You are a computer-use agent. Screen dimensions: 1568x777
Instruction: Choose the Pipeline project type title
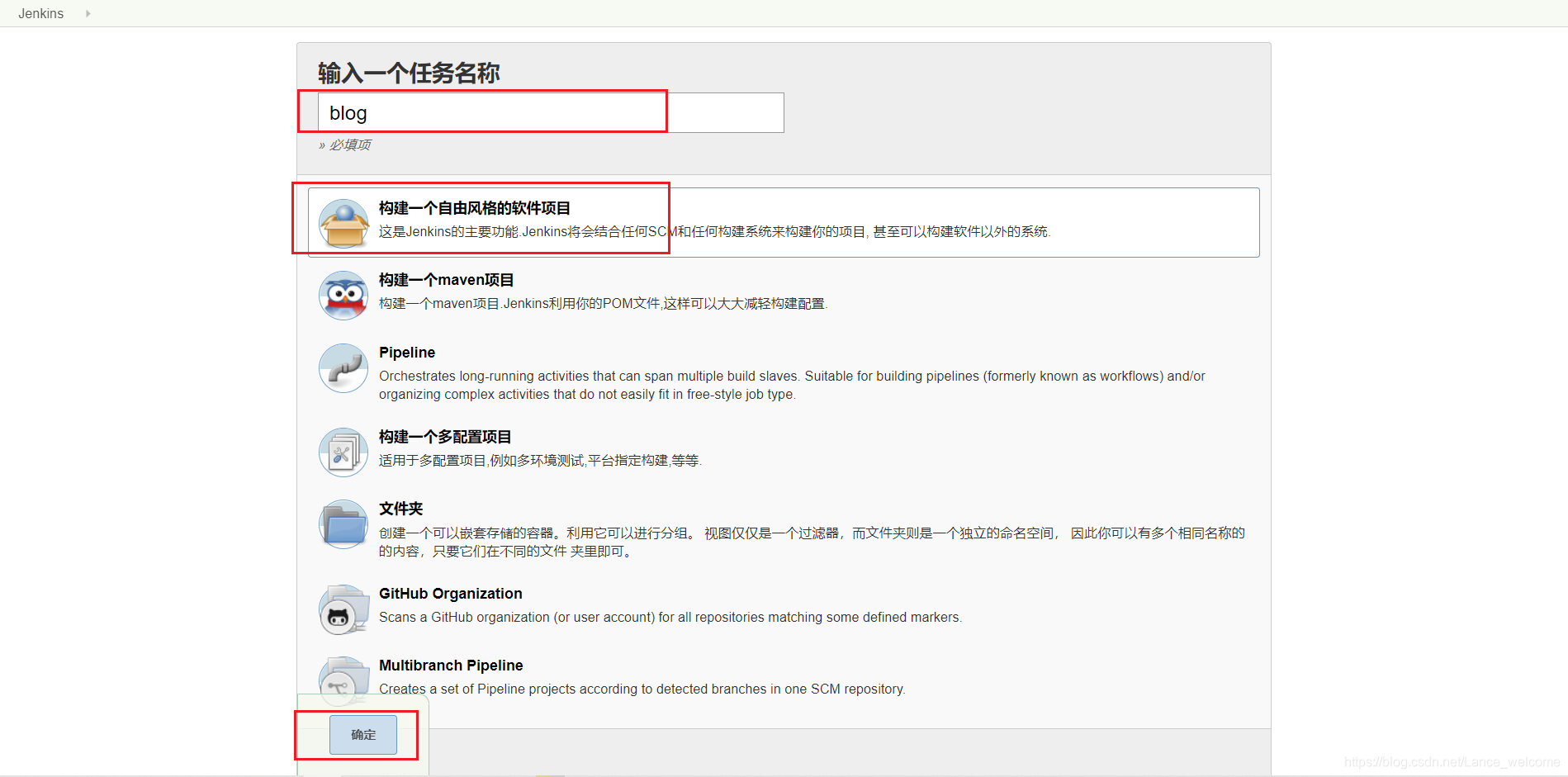pos(407,353)
